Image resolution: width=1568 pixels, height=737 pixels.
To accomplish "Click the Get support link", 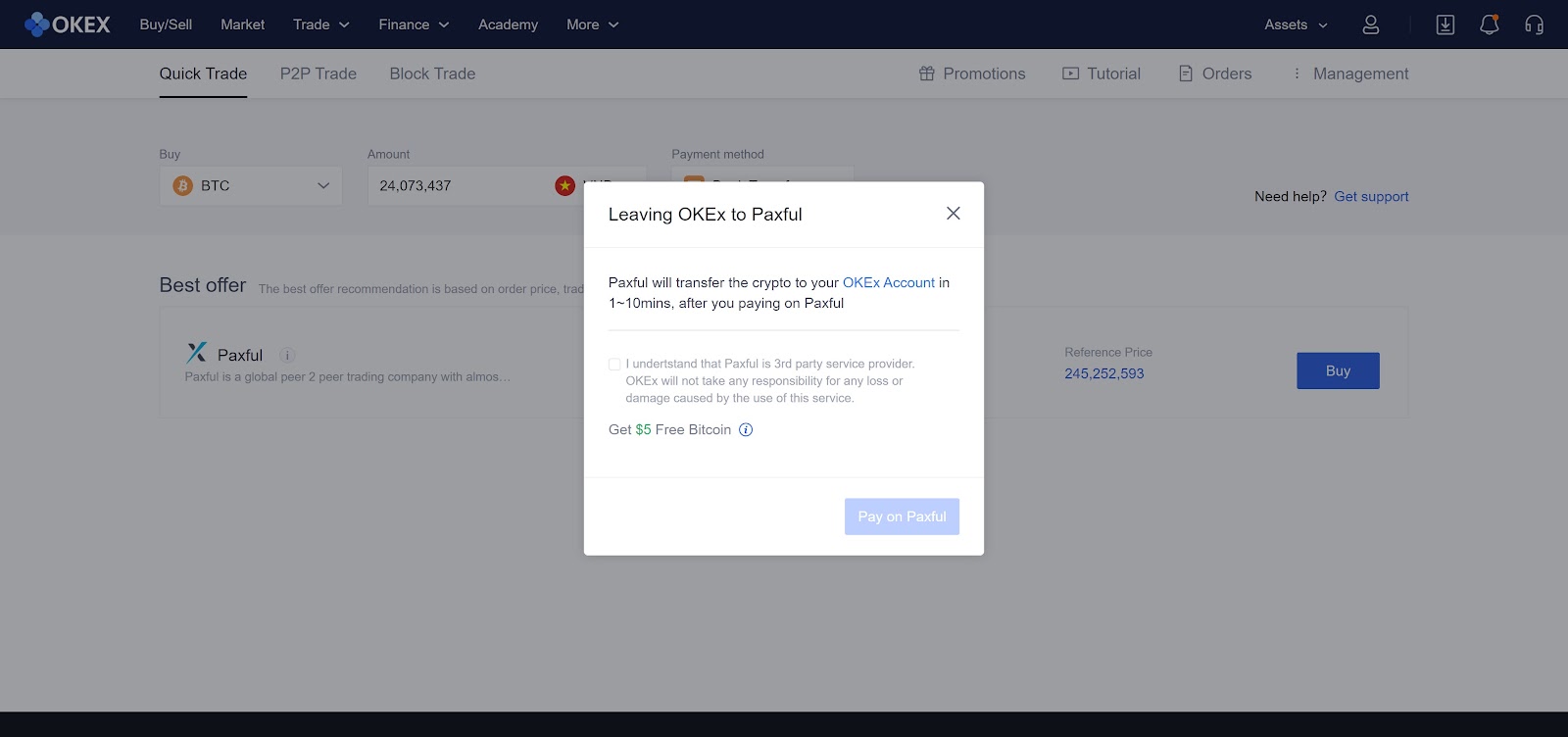I will pyautogui.click(x=1371, y=196).
